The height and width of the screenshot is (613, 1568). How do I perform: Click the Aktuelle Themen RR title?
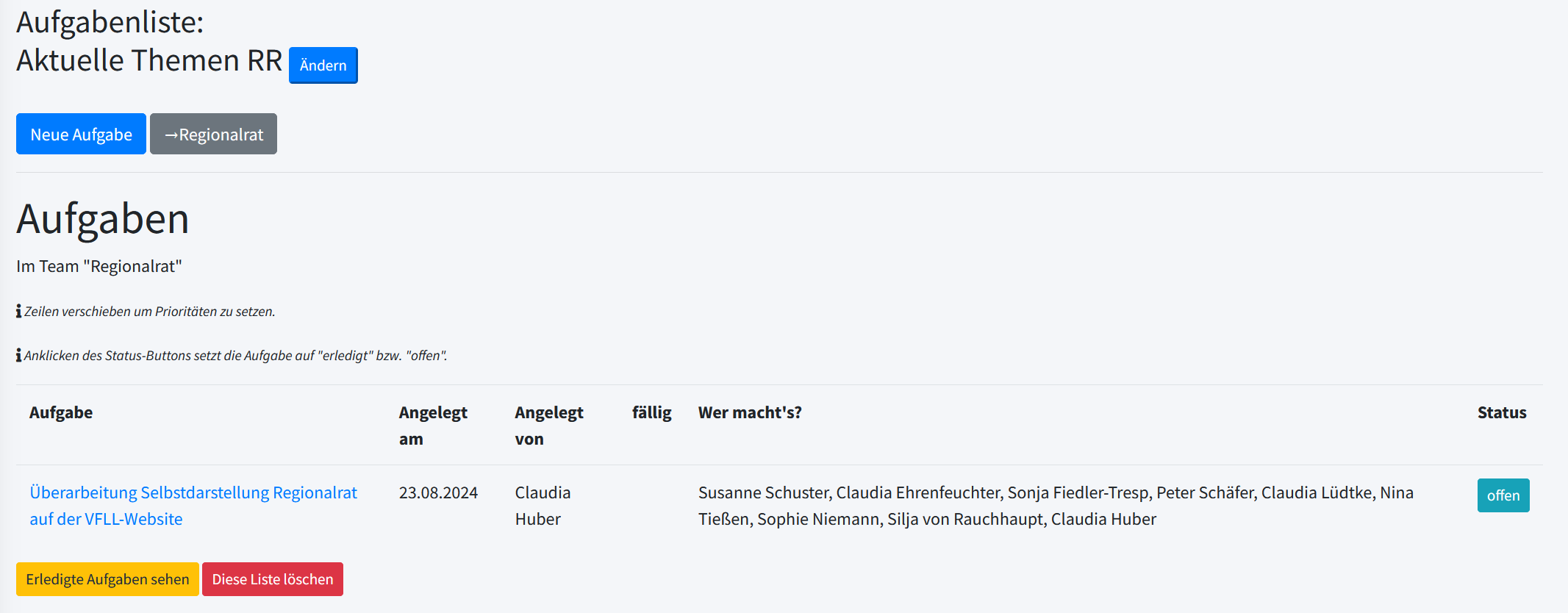(x=149, y=60)
